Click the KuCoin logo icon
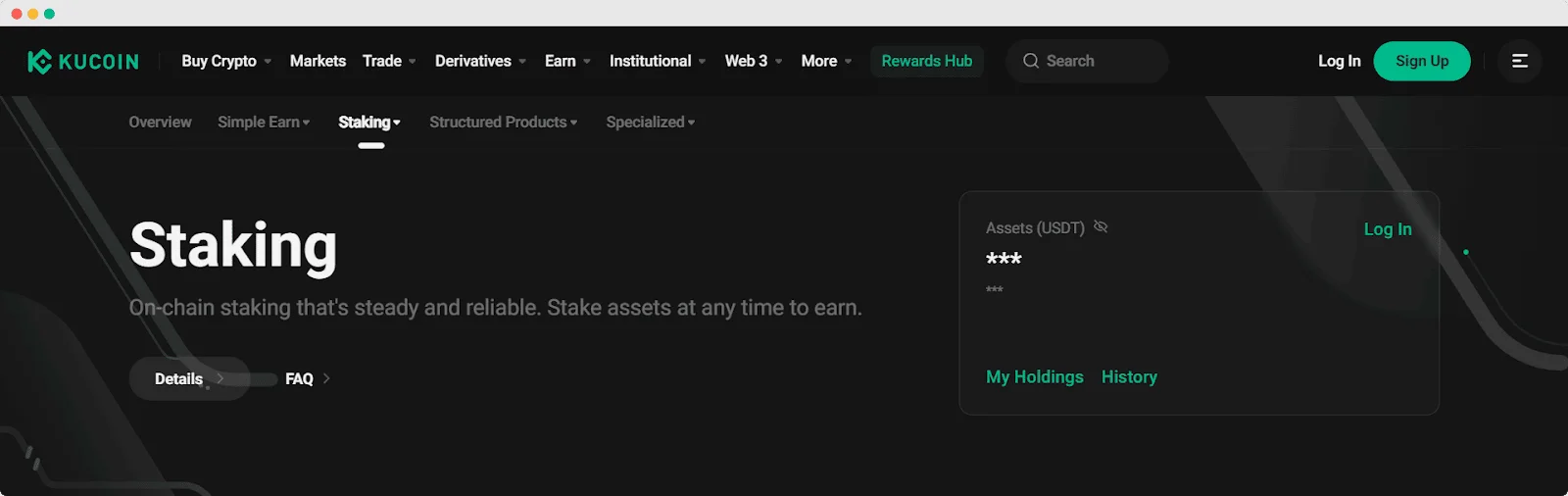This screenshot has height=496, width=1568. [x=39, y=62]
